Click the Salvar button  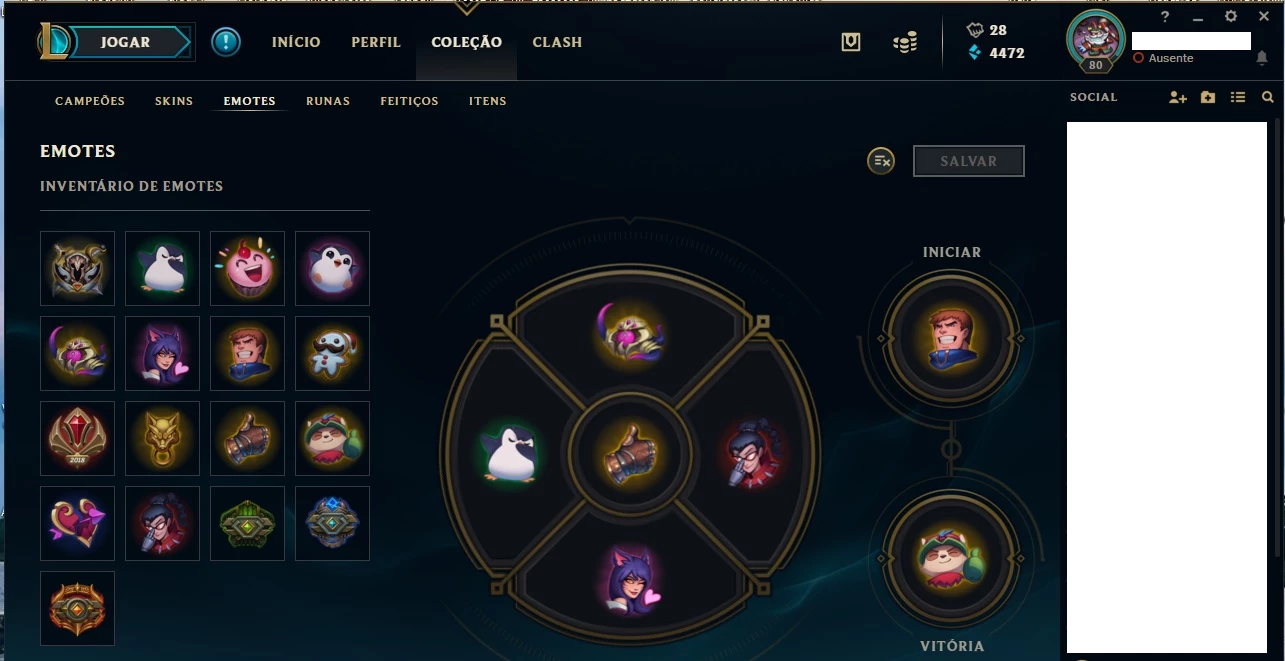(x=969, y=161)
